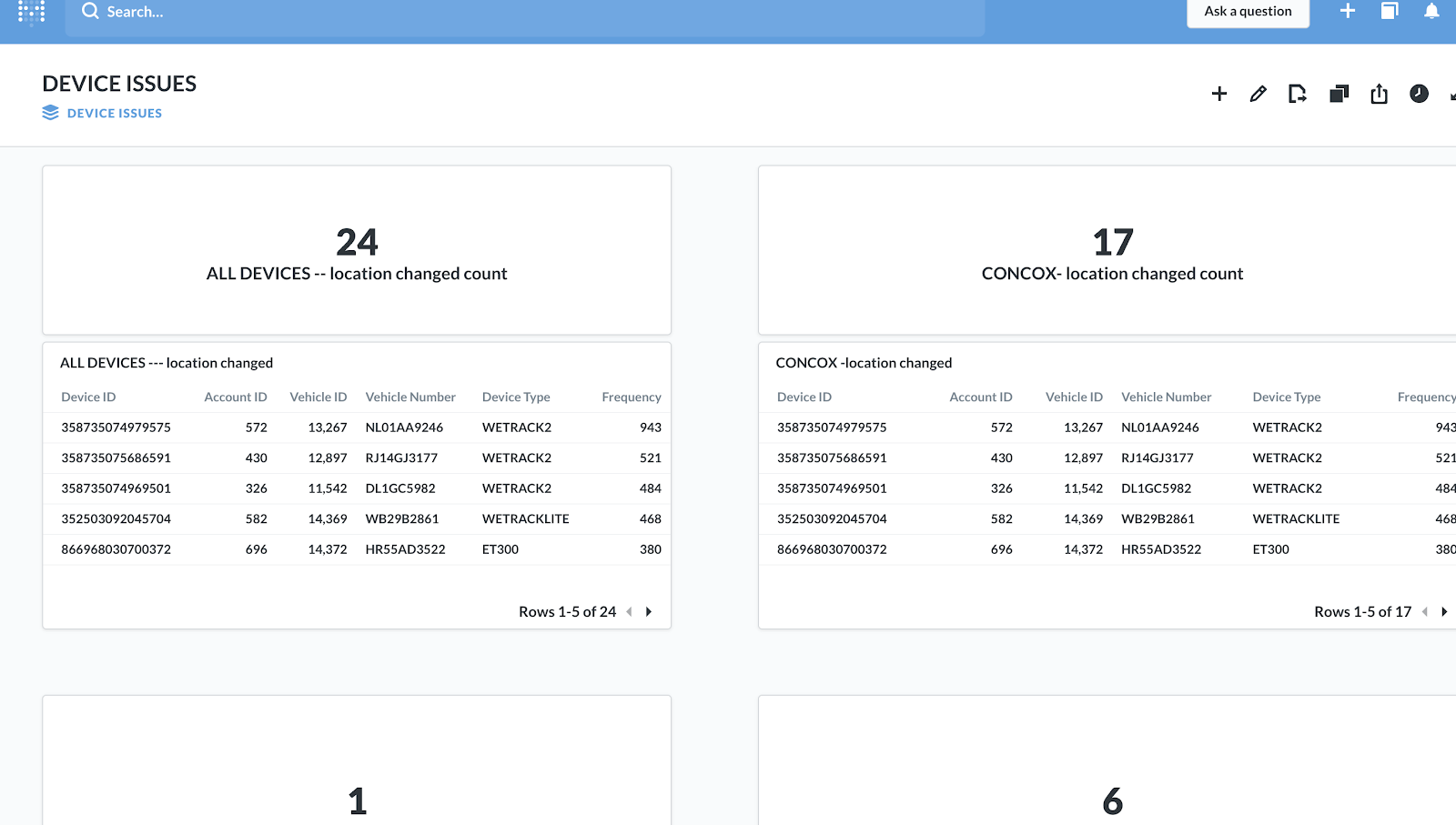This screenshot has height=825, width=1456.
Task: Go to previous page of CONCOX table
Action: [x=1424, y=612]
